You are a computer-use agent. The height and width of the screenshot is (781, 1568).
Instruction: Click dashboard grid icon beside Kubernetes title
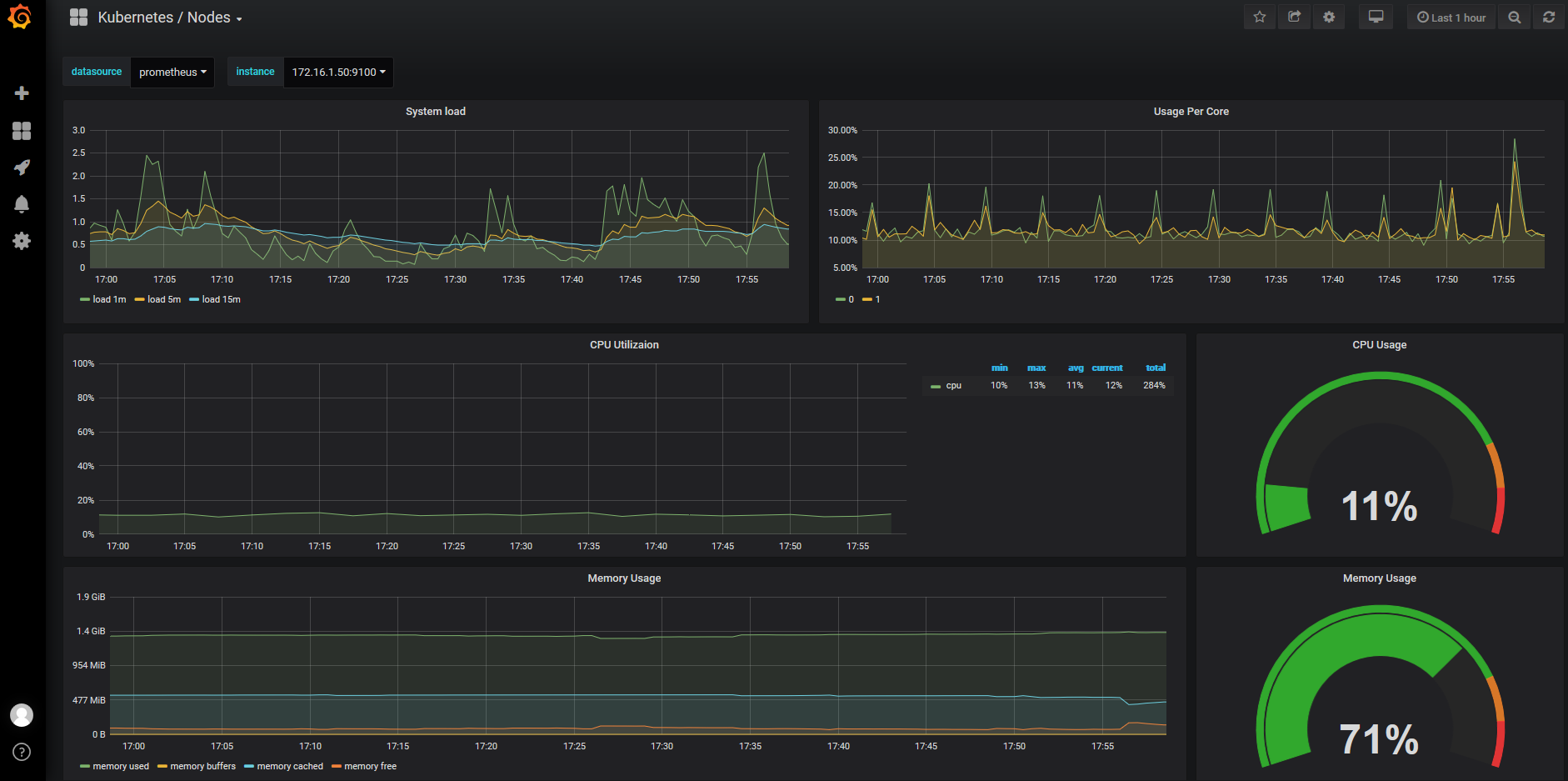(x=78, y=18)
